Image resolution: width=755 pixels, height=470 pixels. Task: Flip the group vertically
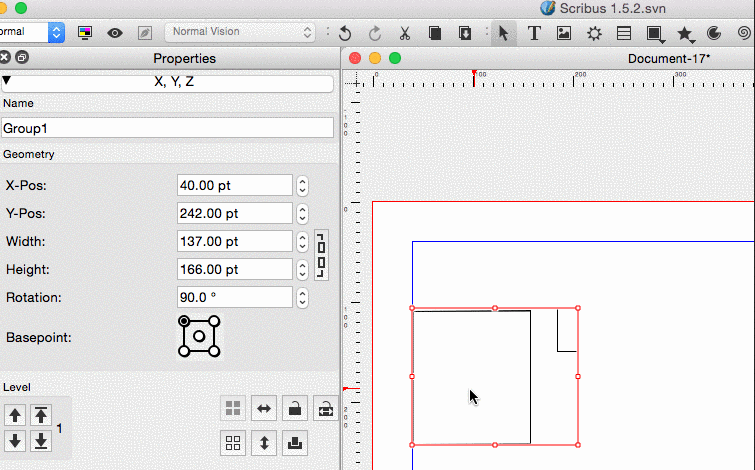point(264,442)
